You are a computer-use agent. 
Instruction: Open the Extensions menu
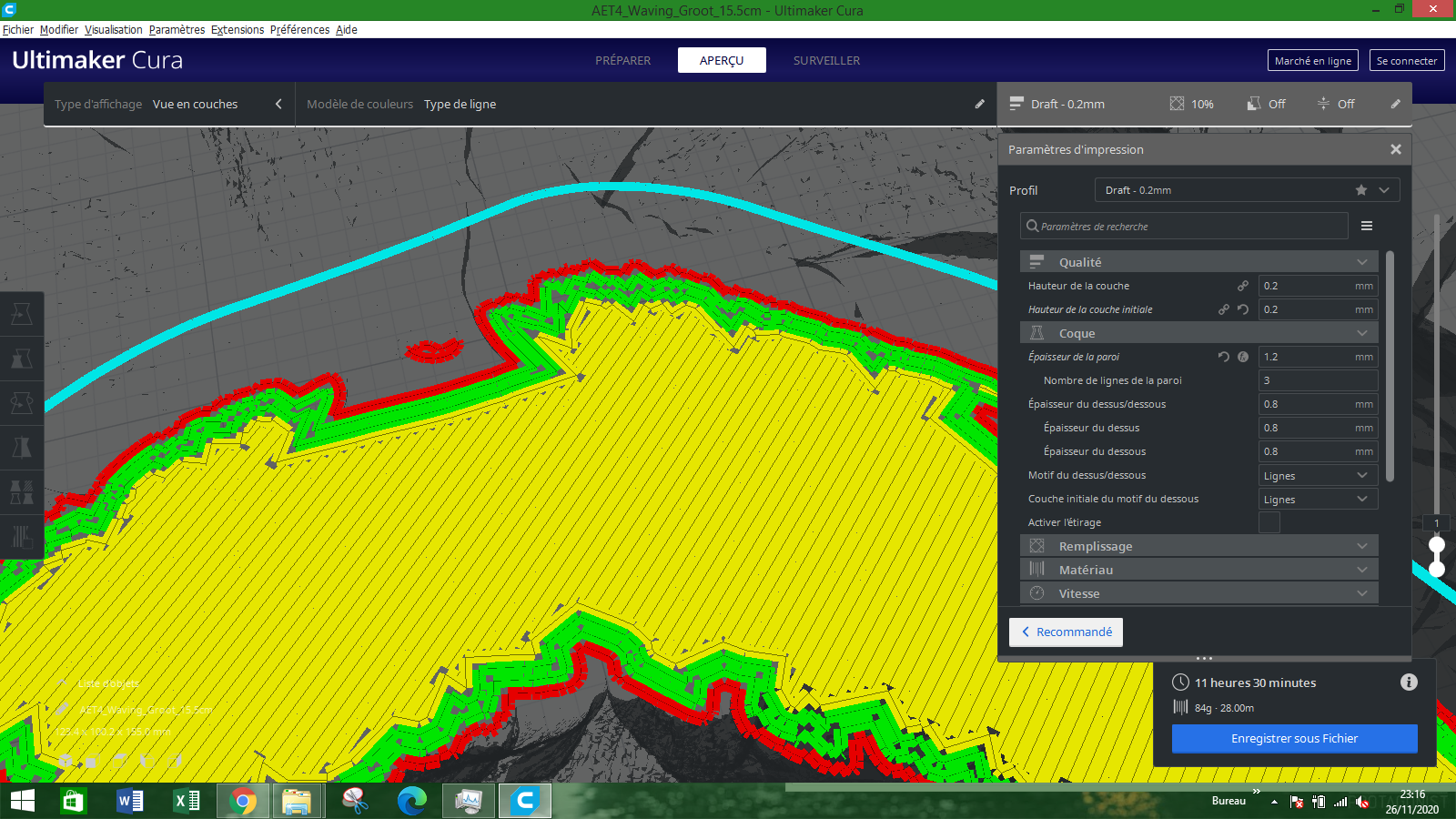pos(238,29)
